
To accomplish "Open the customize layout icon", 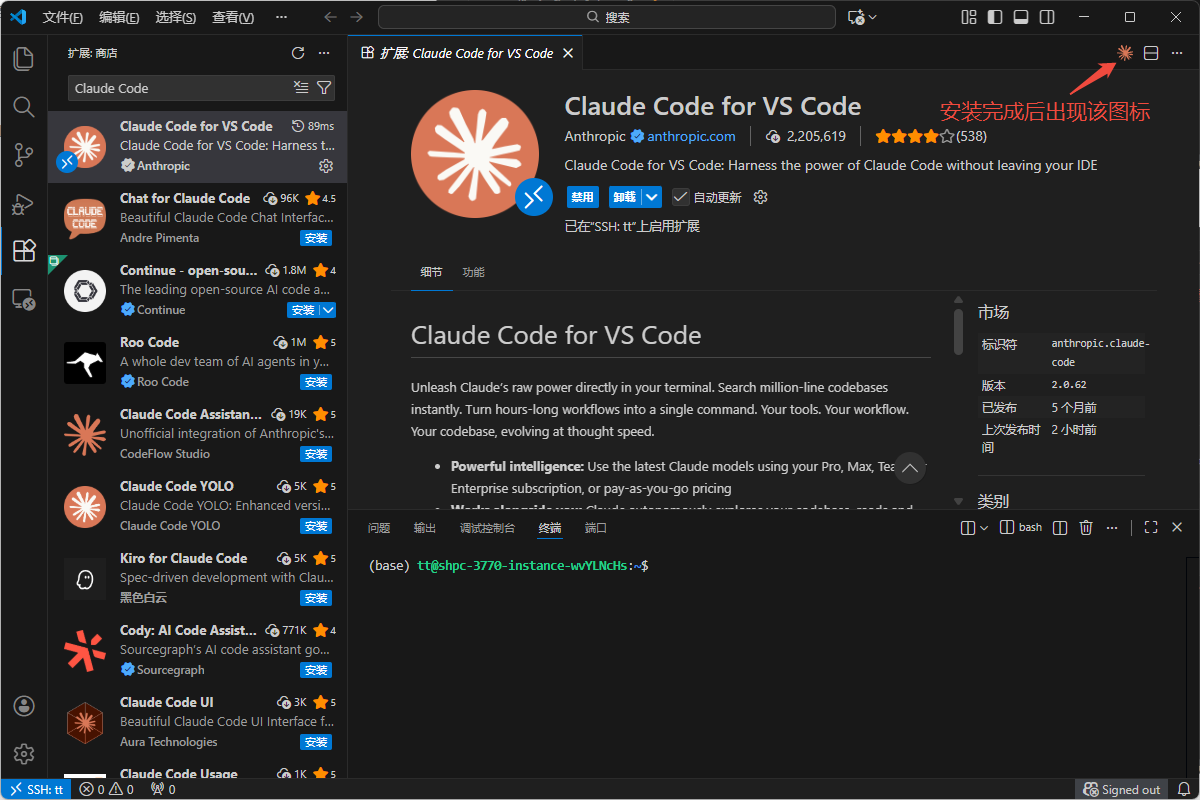I will (969, 17).
